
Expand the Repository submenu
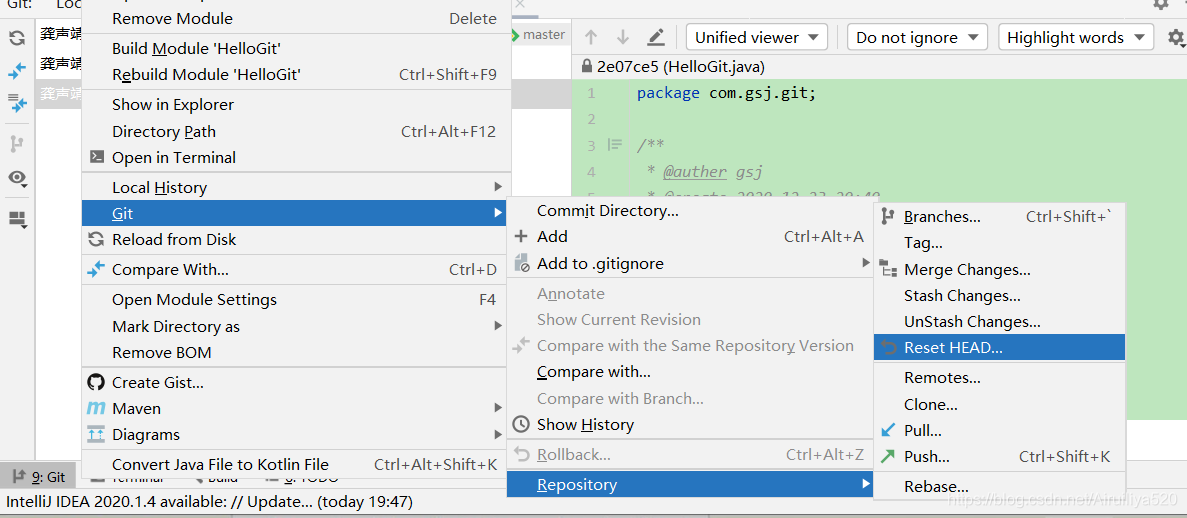(x=690, y=485)
